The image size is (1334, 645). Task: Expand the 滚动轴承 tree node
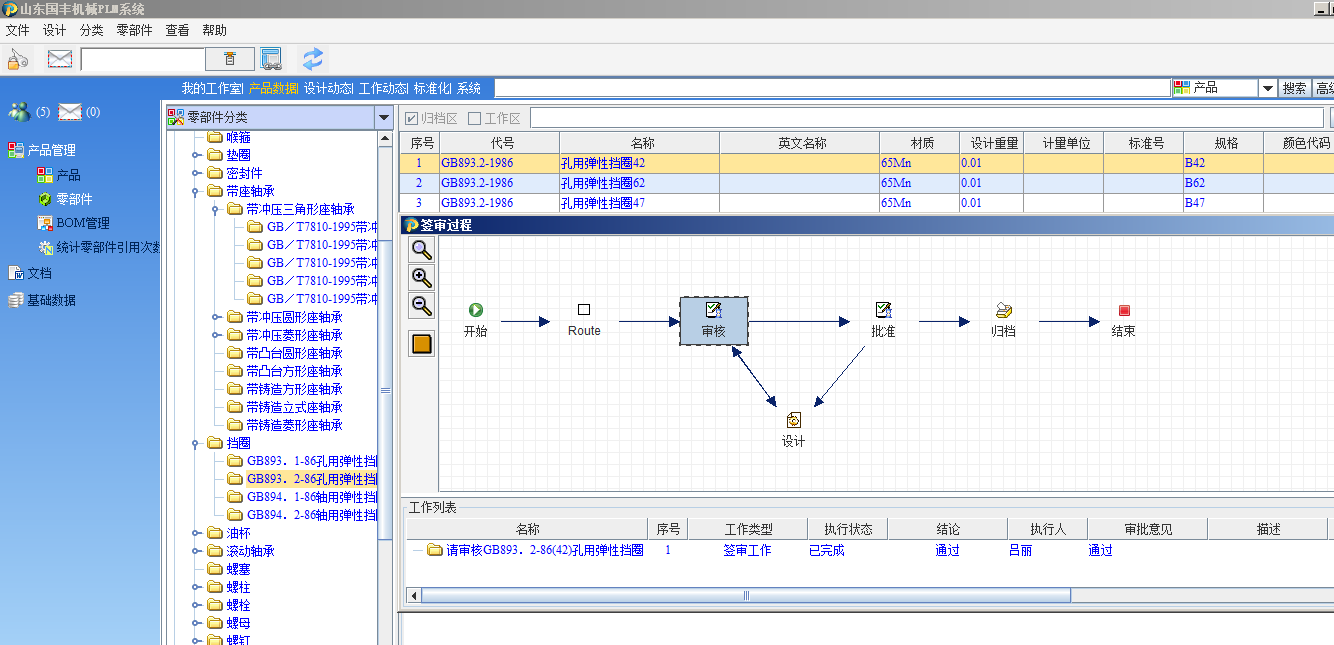coord(197,551)
